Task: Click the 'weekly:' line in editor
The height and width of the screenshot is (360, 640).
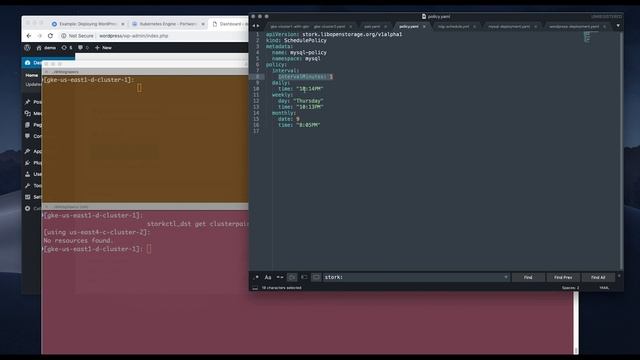Action: [282, 95]
